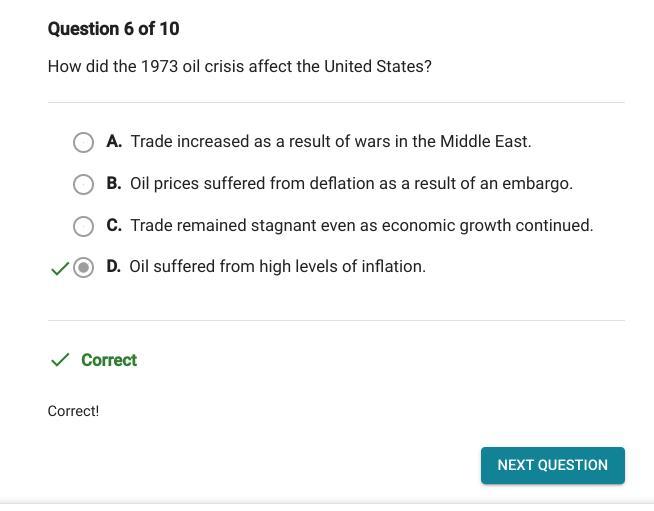
Task: Choose answer text about trade remaining stagnant
Action: tap(361, 226)
